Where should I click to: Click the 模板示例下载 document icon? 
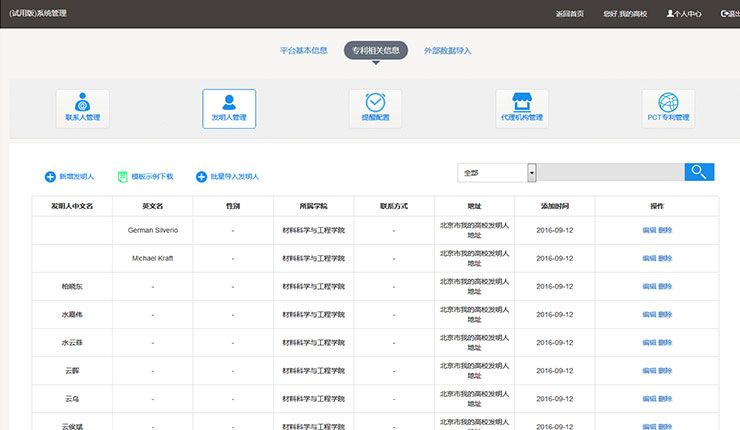(x=123, y=177)
